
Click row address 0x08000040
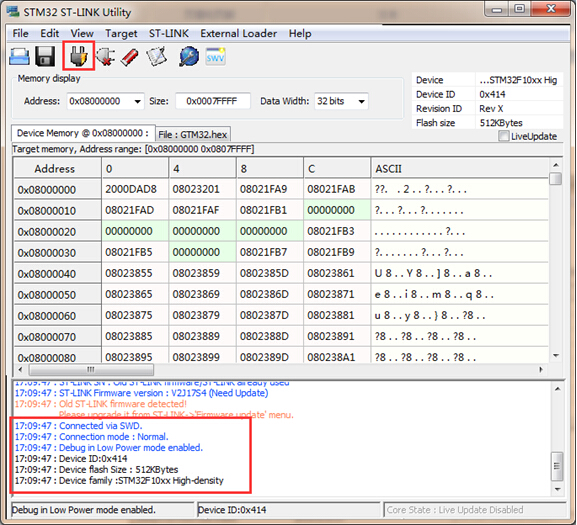click(x=57, y=273)
